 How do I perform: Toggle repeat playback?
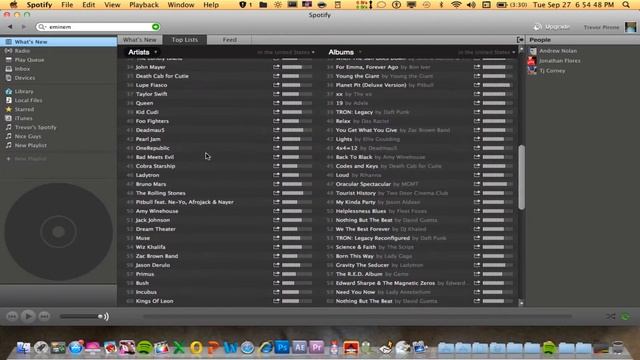[x=625, y=316]
